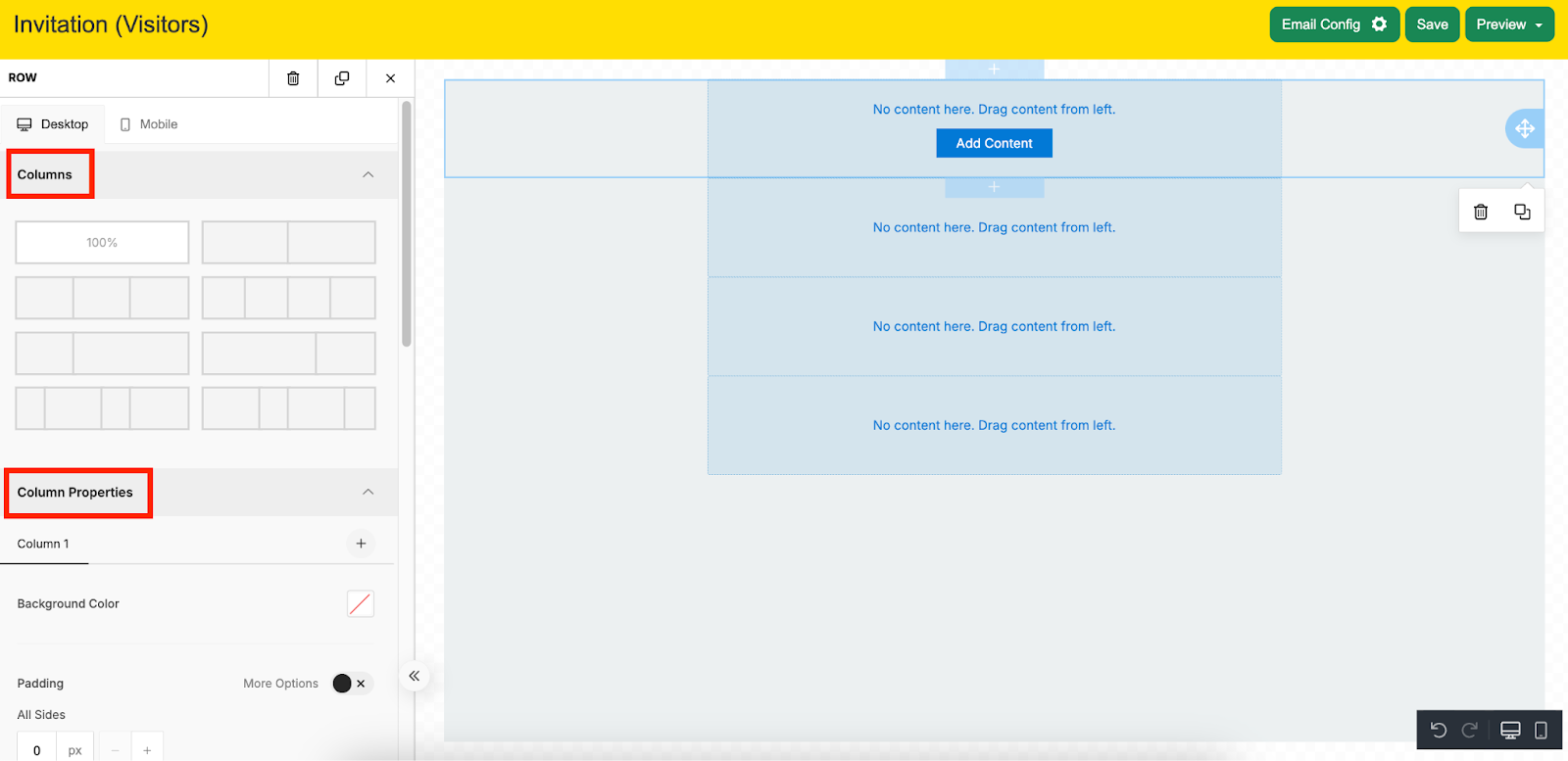Click the Invitation (Visitors) title

click(111, 24)
